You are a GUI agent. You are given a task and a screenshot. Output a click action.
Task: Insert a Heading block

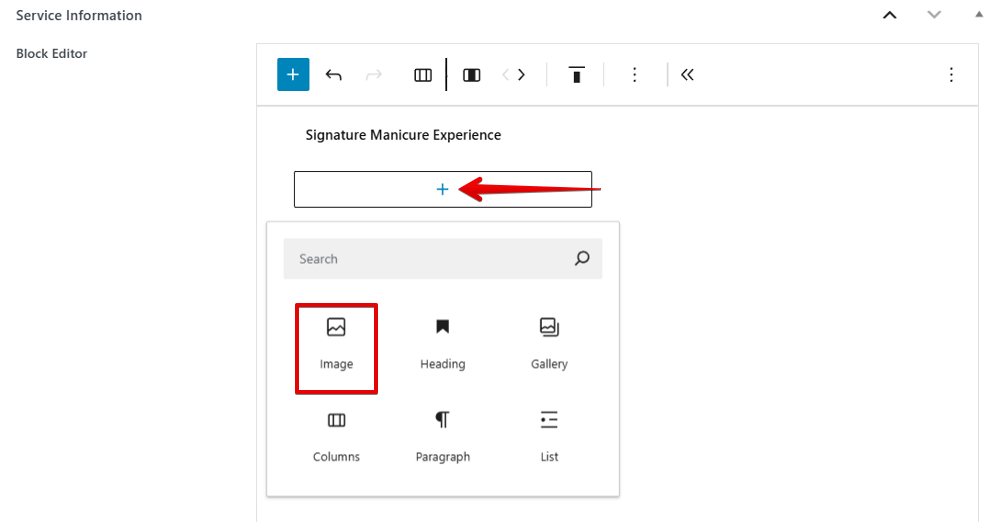(x=443, y=345)
